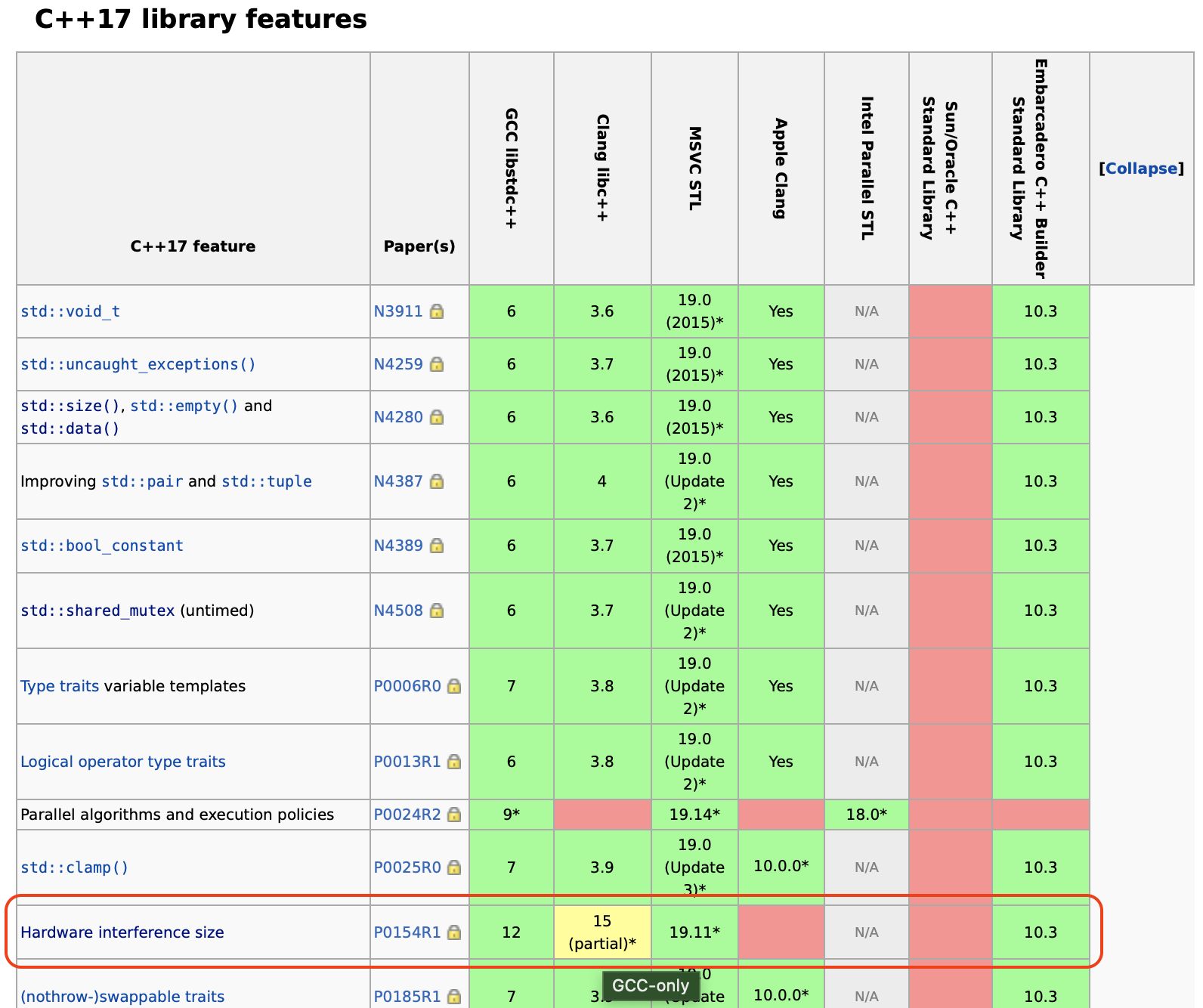Image resolution: width=1203 pixels, height=1008 pixels.
Task: Click the "15 (partial)*" Clang cell
Action: coord(602,932)
